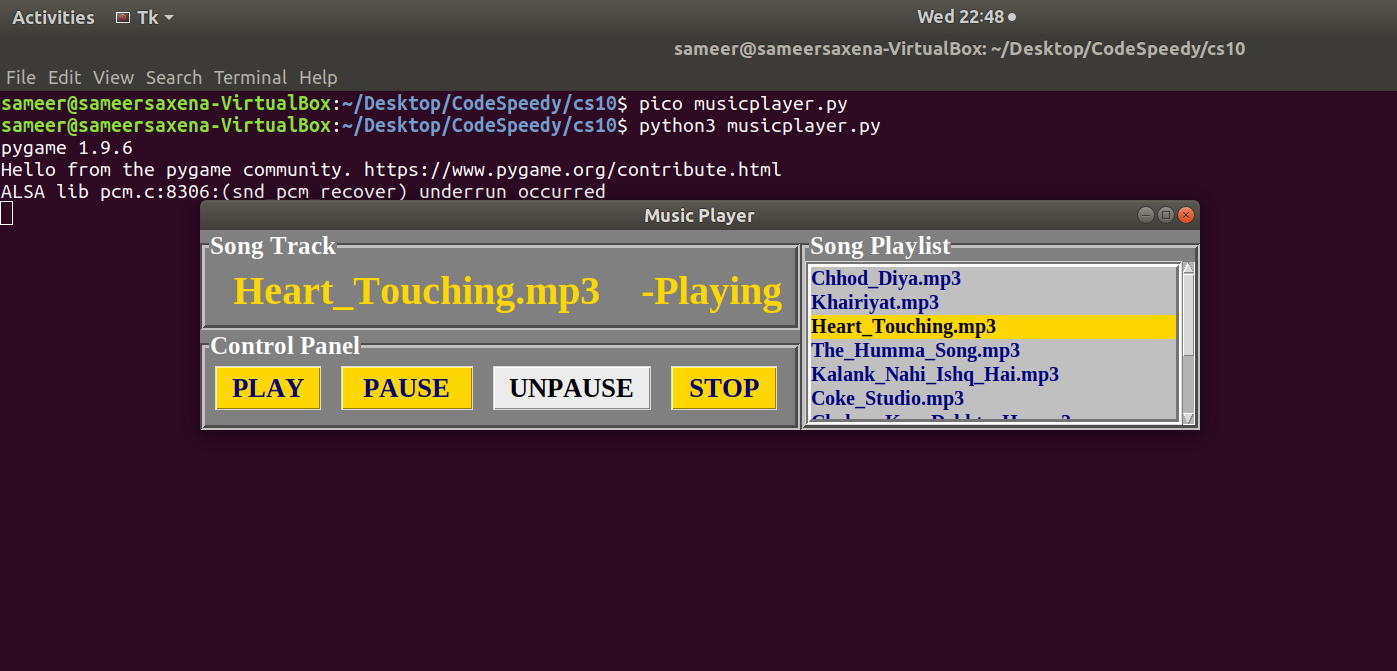The height and width of the screenshot is (671, 1397).
Task: Expand the Tk application menu dropdown
Action: (145, 17)
